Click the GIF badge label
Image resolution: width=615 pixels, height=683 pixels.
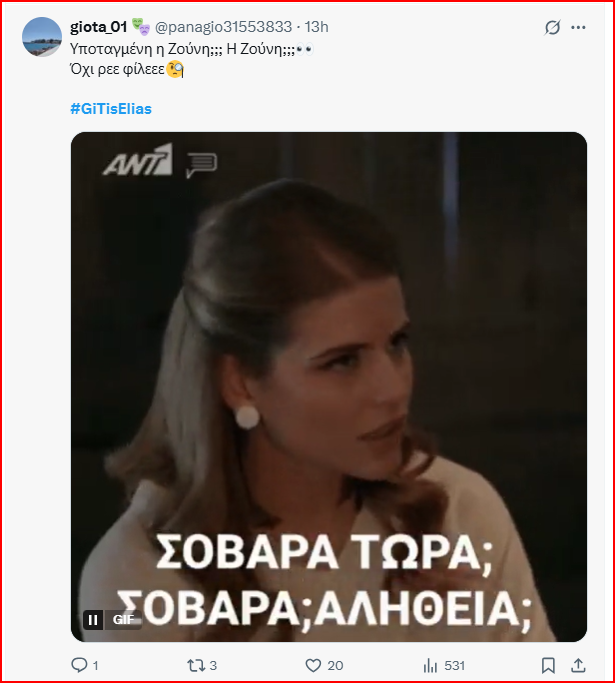[x=123, y=619]
